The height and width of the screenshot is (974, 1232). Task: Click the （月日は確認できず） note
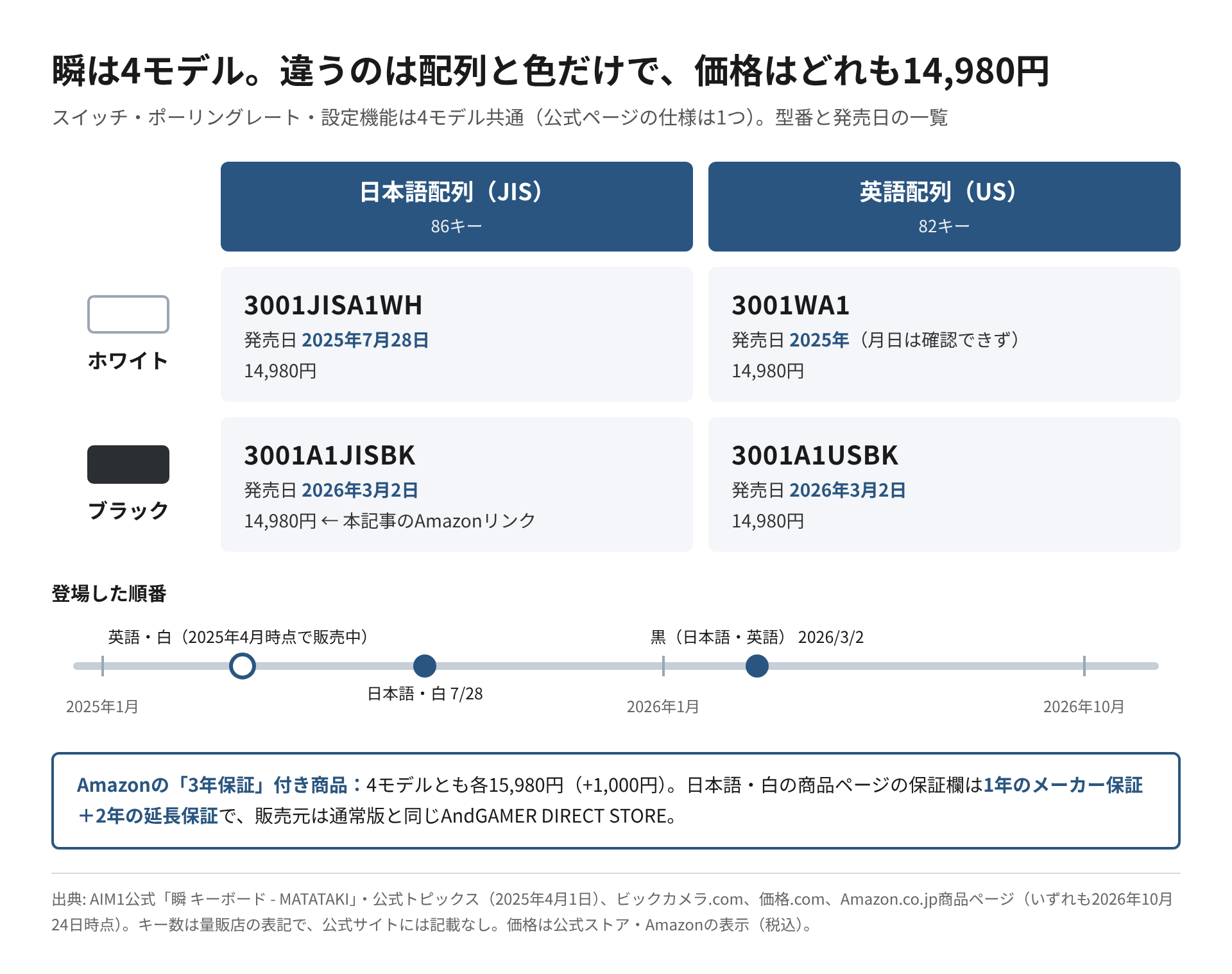[940, 340]
